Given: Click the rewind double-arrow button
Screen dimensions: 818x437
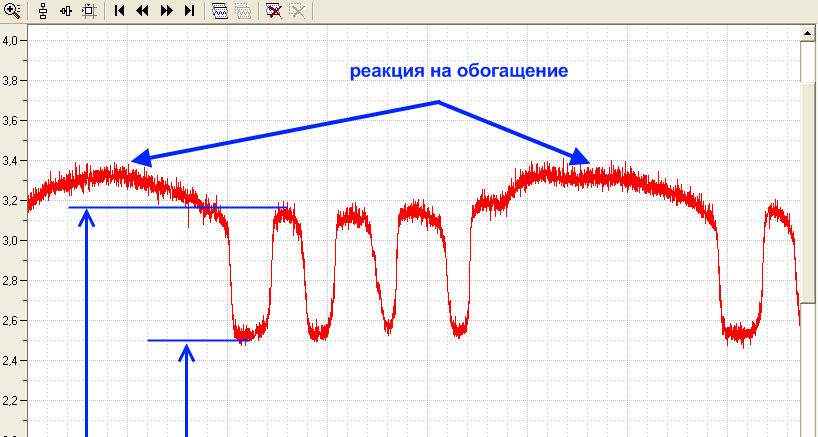Looking at the screenshot, I should coord(142,10).
